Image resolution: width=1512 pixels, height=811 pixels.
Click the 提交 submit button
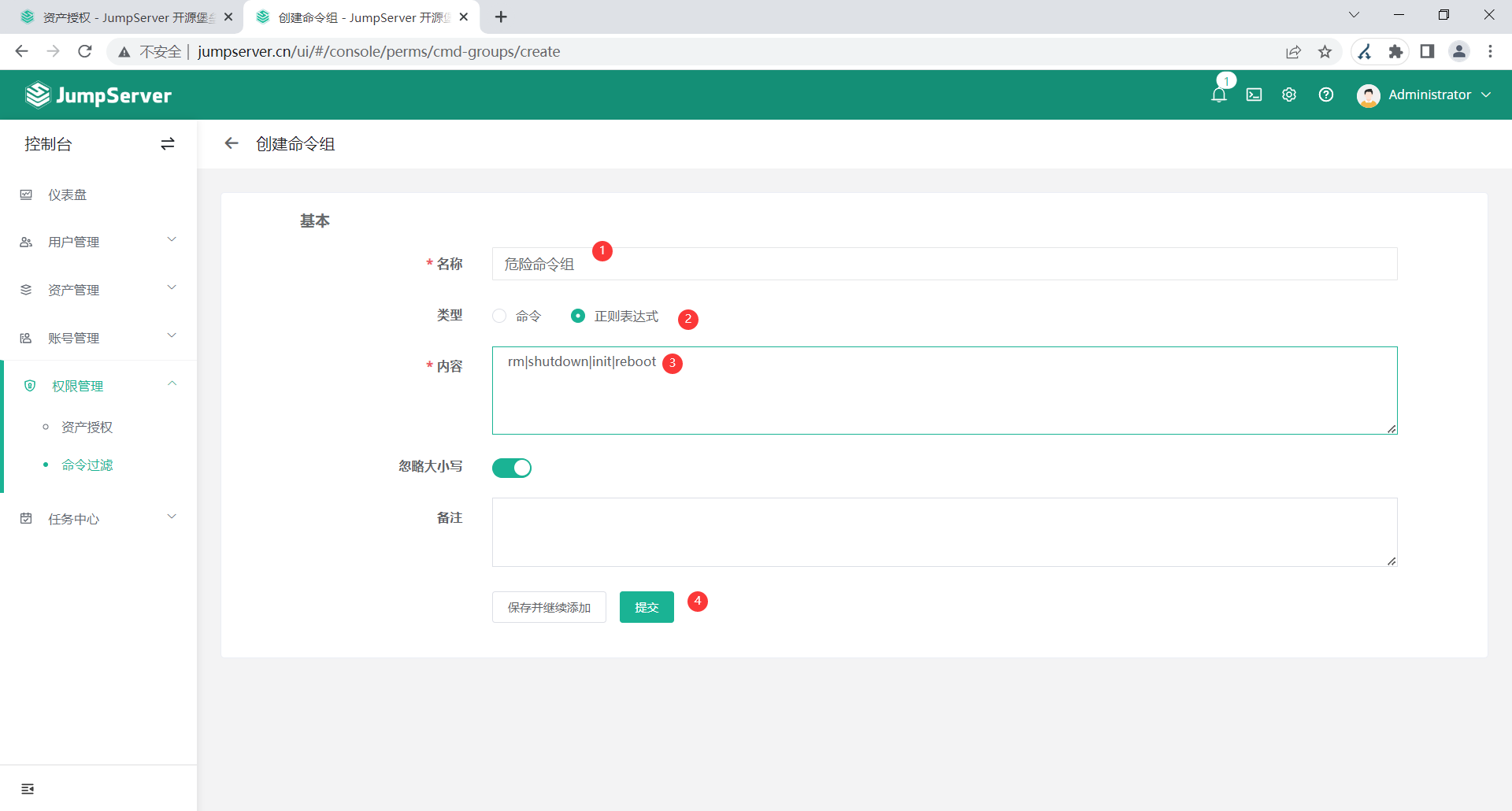(647, 607)
